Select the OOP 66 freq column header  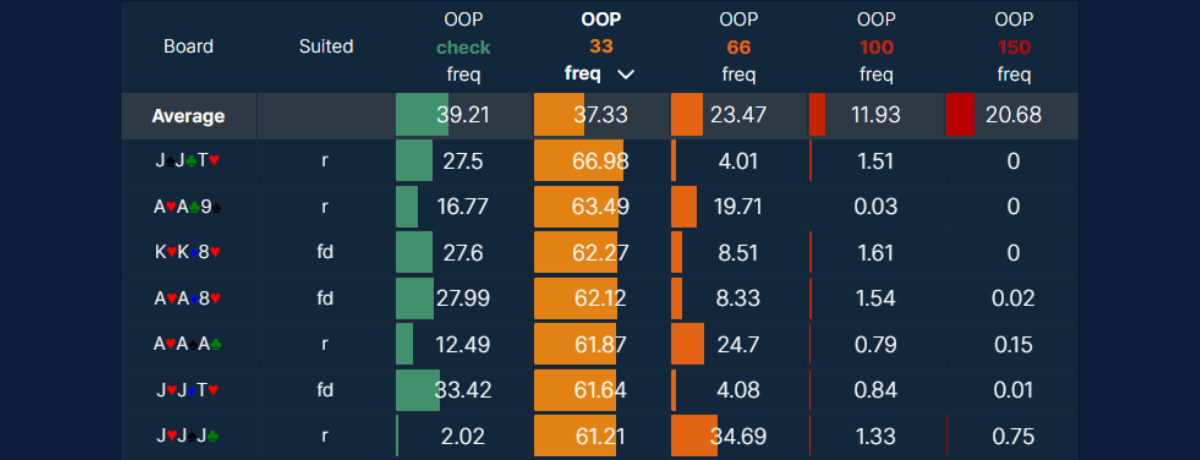[738, 47]
